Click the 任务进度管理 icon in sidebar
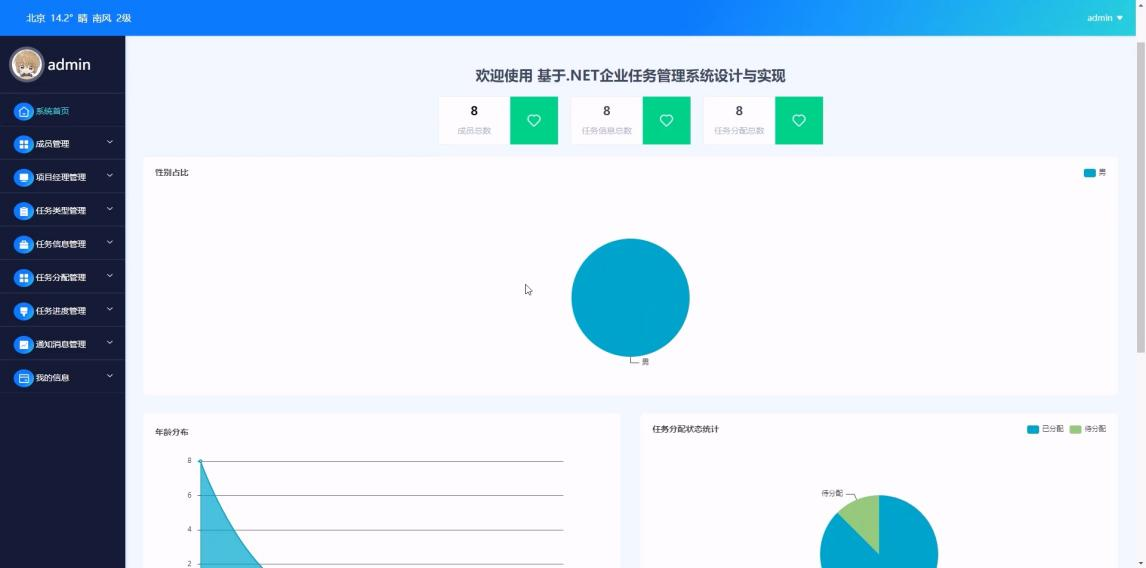 [24, 311]
